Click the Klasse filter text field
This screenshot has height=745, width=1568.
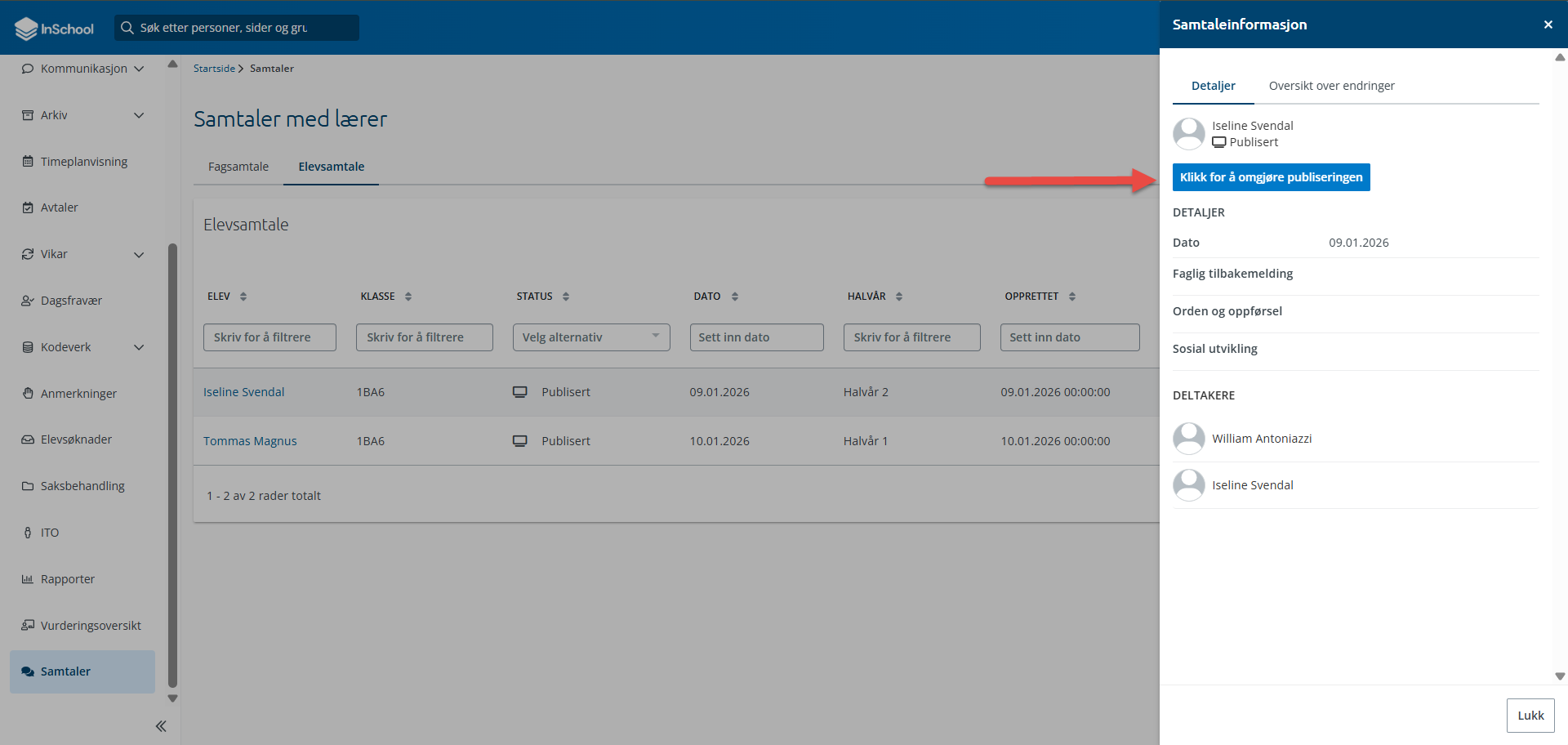[x=425, y=337]
